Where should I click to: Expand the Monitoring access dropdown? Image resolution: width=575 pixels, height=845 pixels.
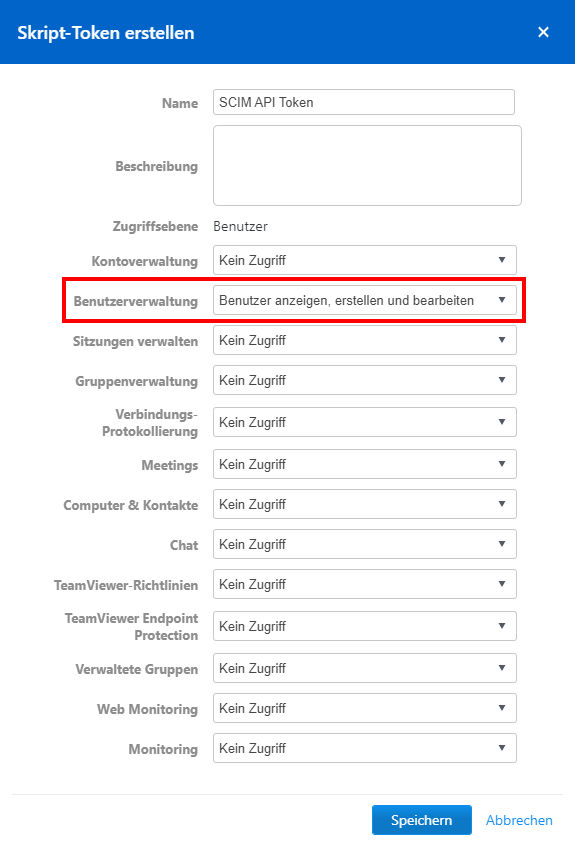click(x=365, y=747)
